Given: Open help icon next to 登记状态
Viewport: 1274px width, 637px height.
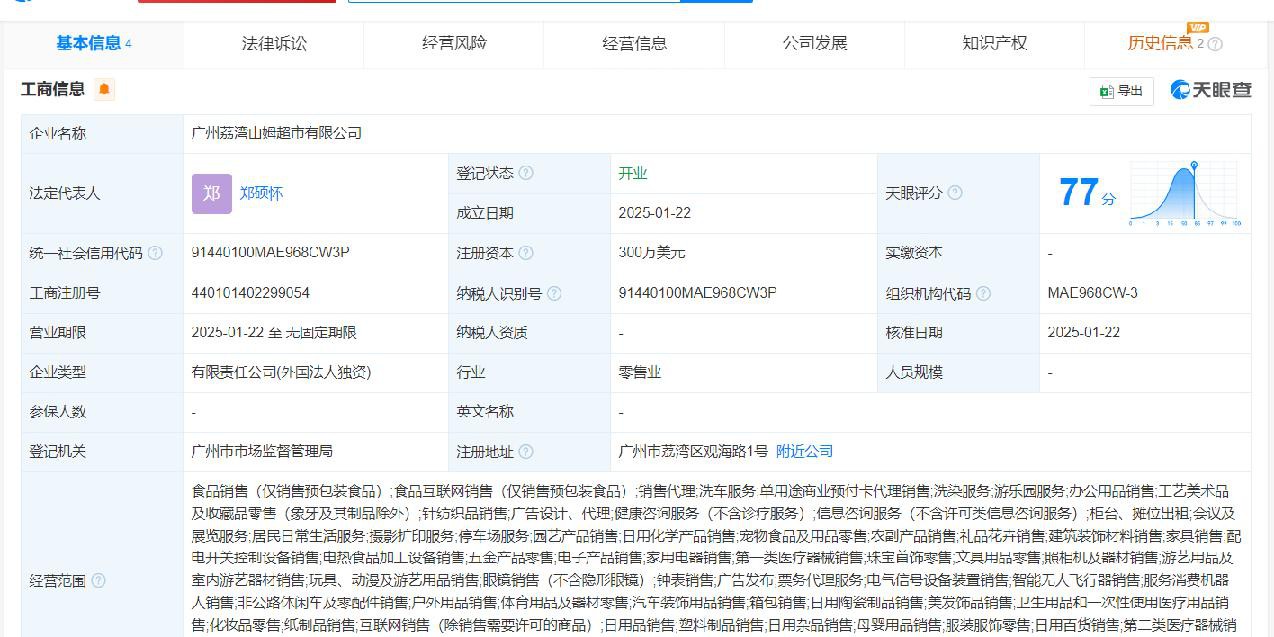Looking at the screenshot, I should tap(526, 173).
